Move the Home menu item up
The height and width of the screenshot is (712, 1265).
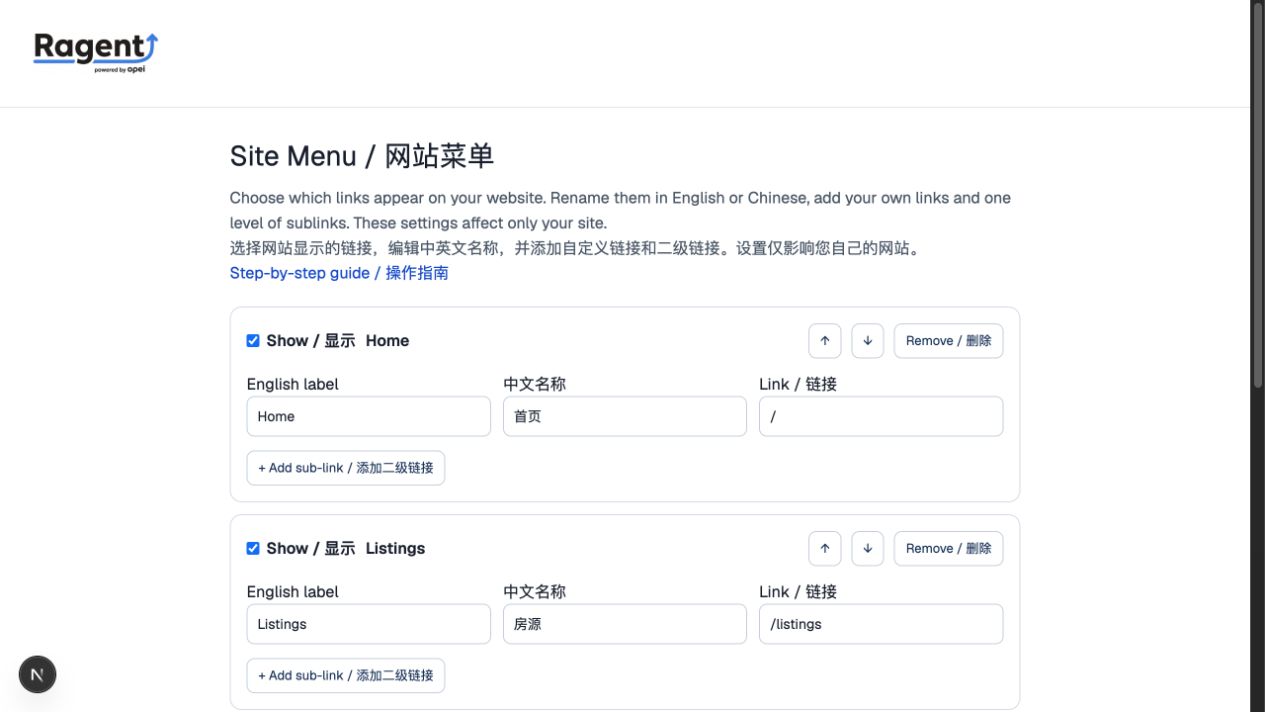(825, 341)
